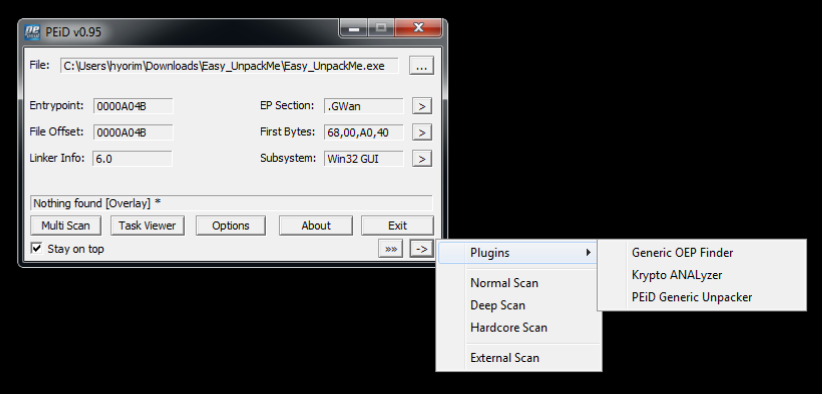Click the -> menu arrow button
Image resolution: width=822 pixels, height=394 pixels.
pyautogui.click(x=422, y=249)
